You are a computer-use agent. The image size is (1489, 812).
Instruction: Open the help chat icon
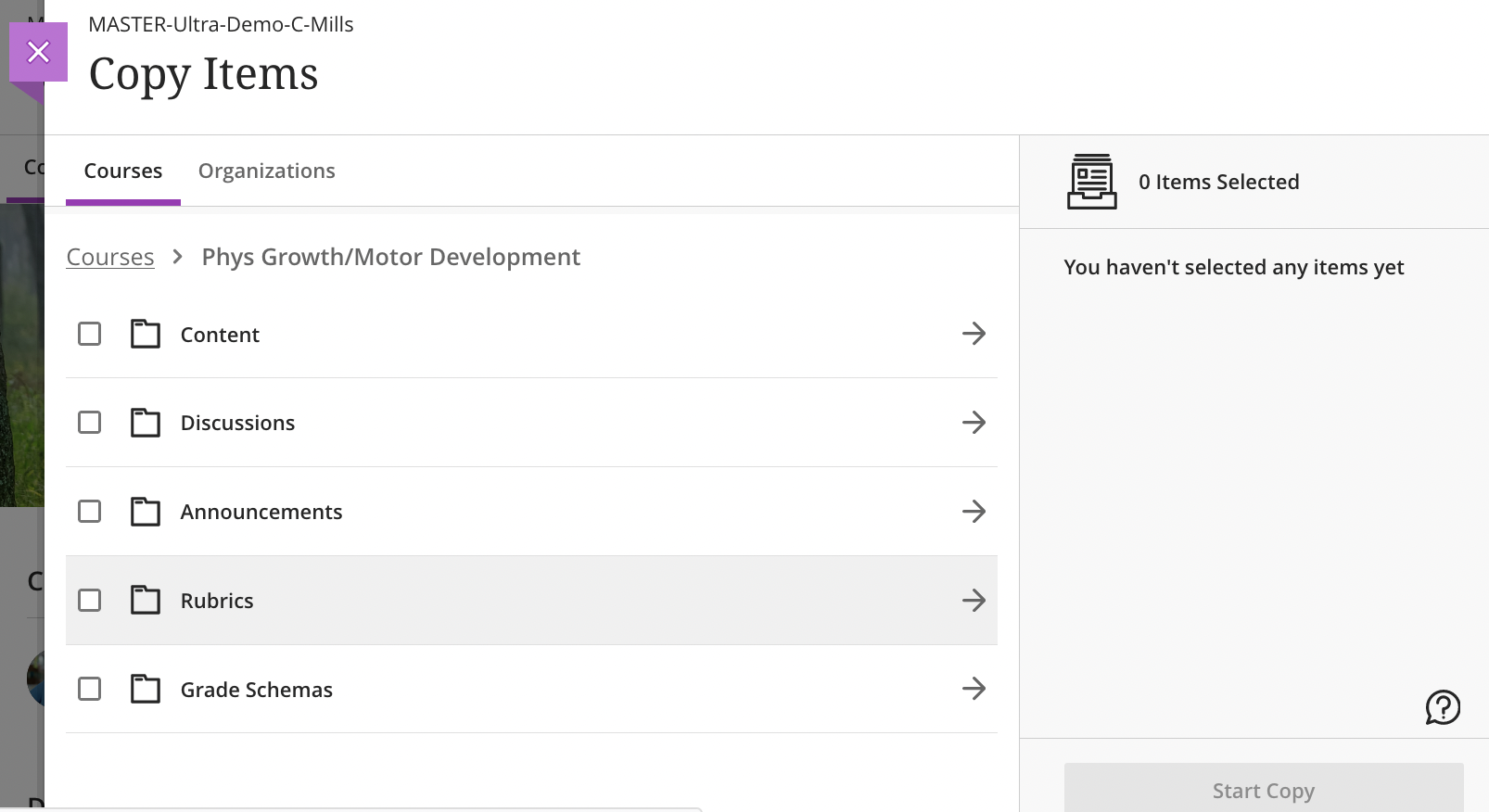coord(1442,707)
